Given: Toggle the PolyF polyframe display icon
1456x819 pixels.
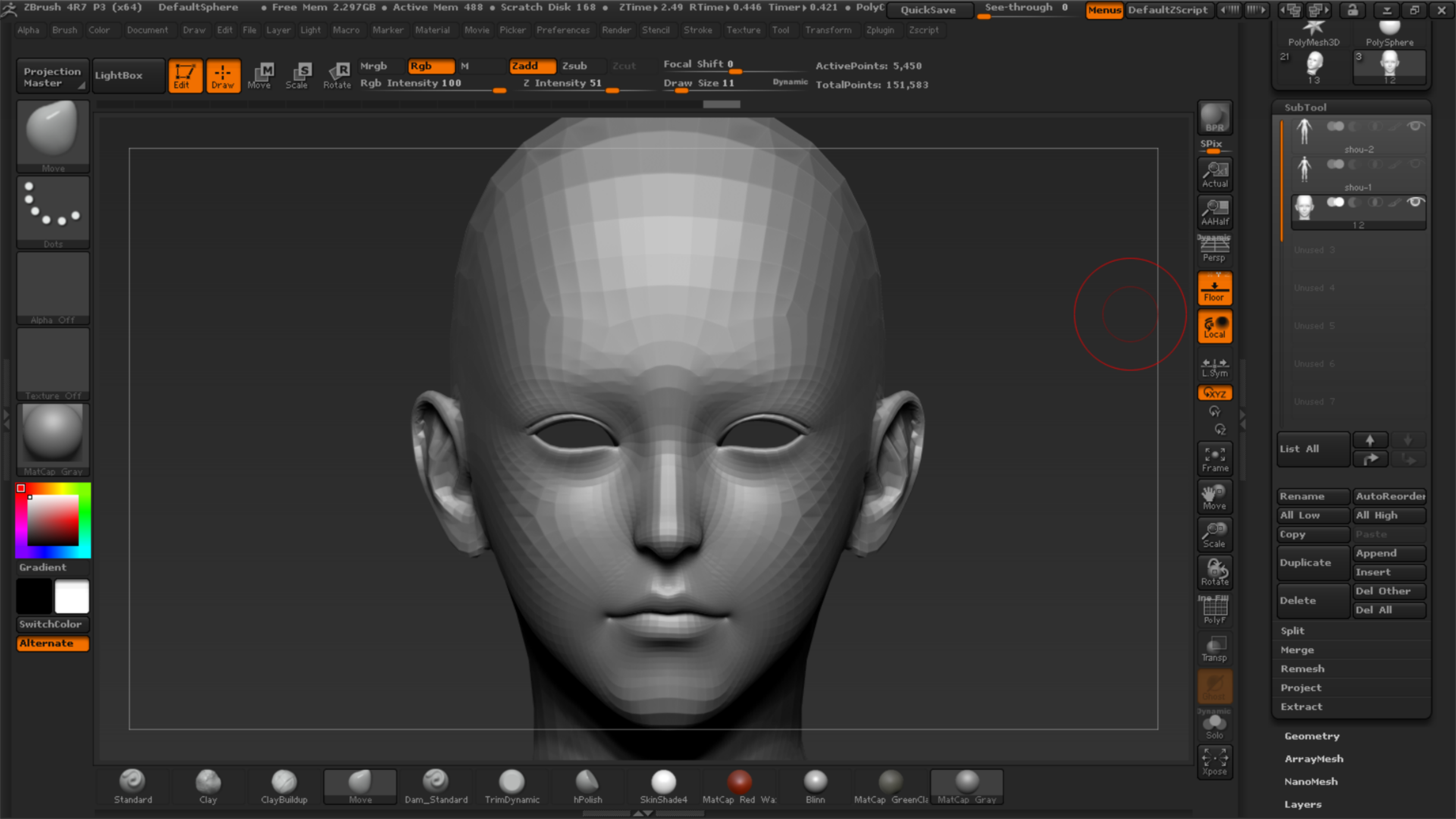Looking at the screenshot, I should pos(1214,610).
